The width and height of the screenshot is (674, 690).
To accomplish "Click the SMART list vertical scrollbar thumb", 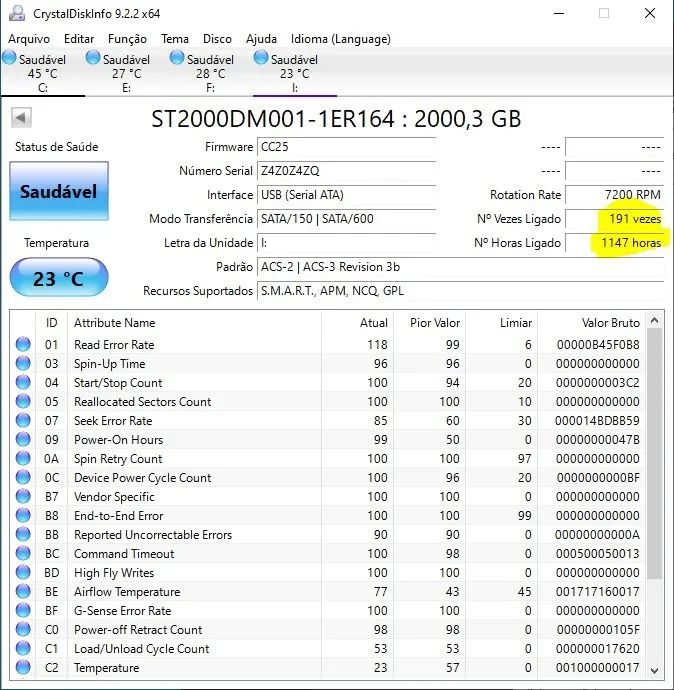I will click(x=654, y=453).
